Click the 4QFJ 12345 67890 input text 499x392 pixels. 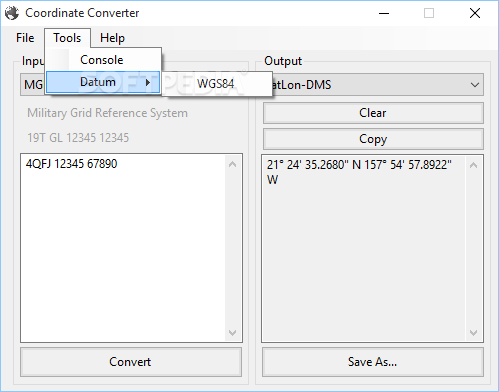(71, 164)
